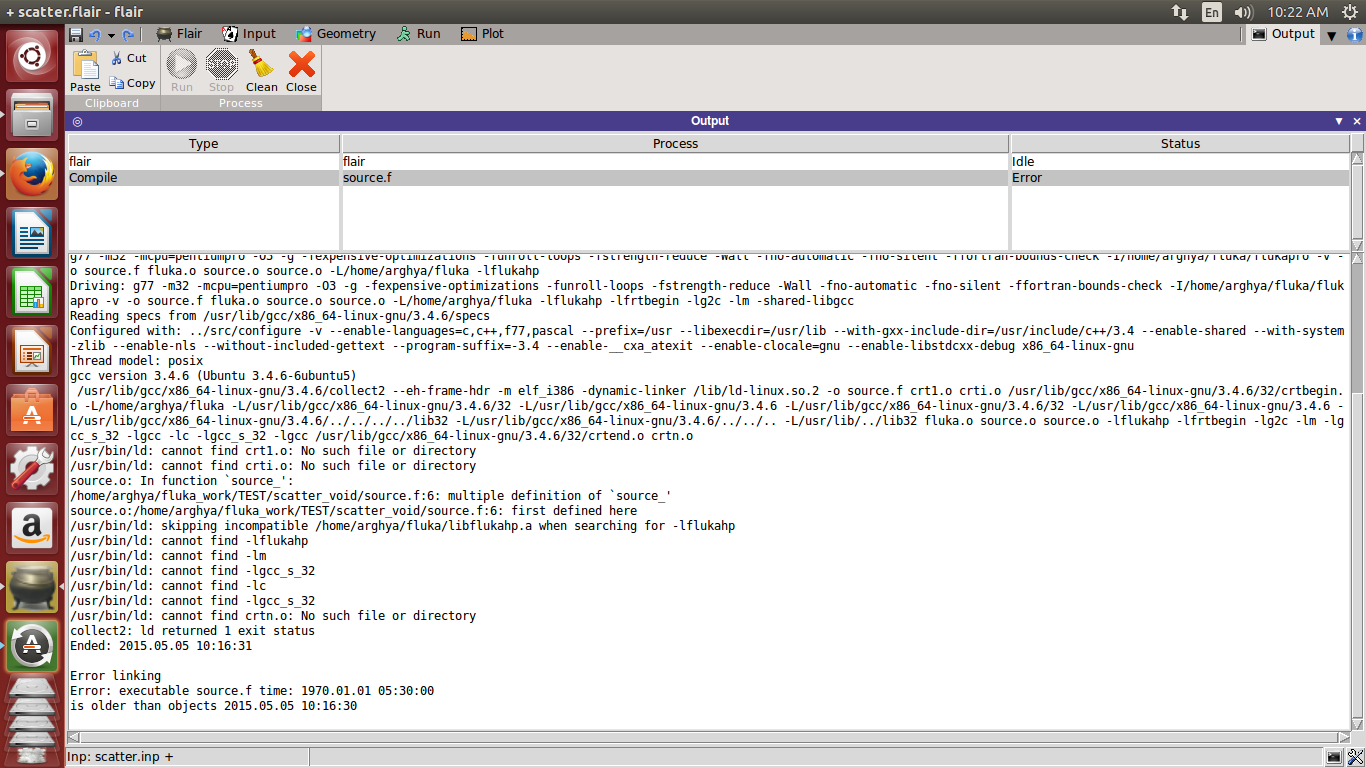Open the Flair tab
The image size is (1366, 768).
tap(178, 33)
